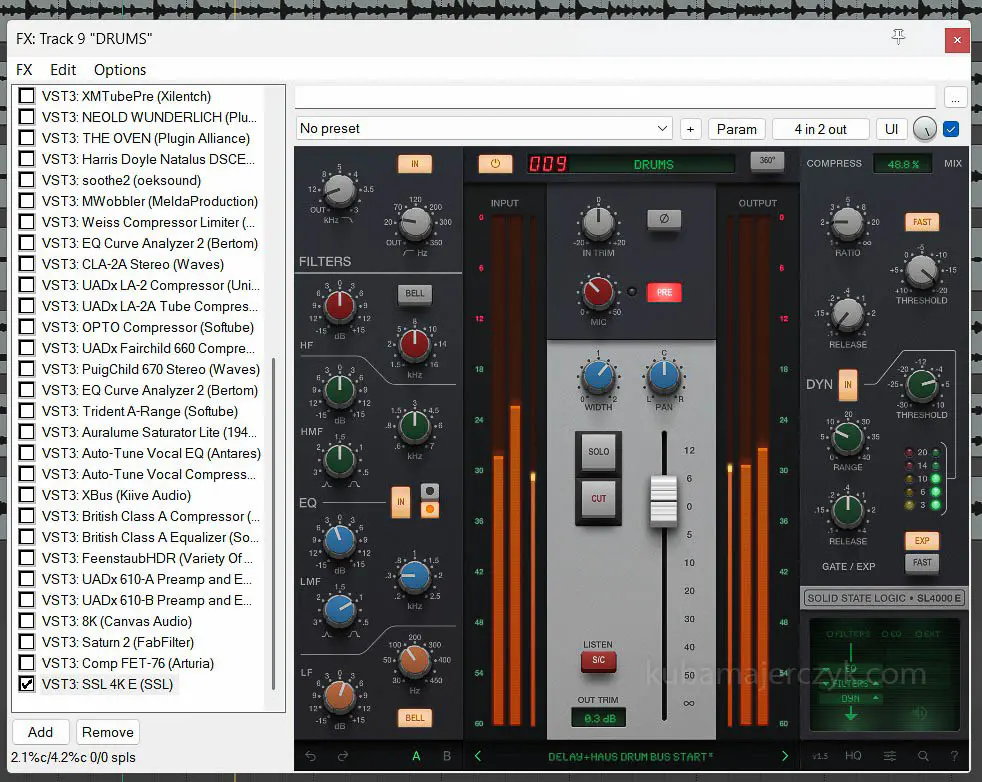Toggle the plugin bypass checkbox top right
The width and height of the screenshot is (982, 782).
point(951,129)
